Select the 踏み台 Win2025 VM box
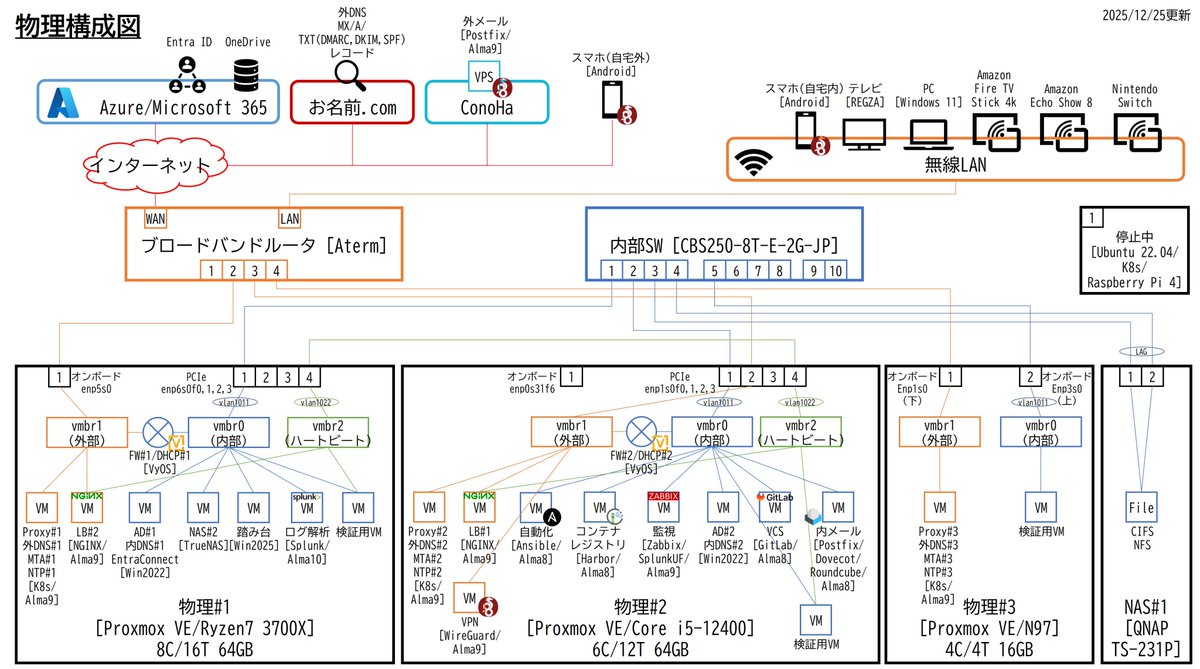This screenshot has height=669, width=1200. pos(253,507)
